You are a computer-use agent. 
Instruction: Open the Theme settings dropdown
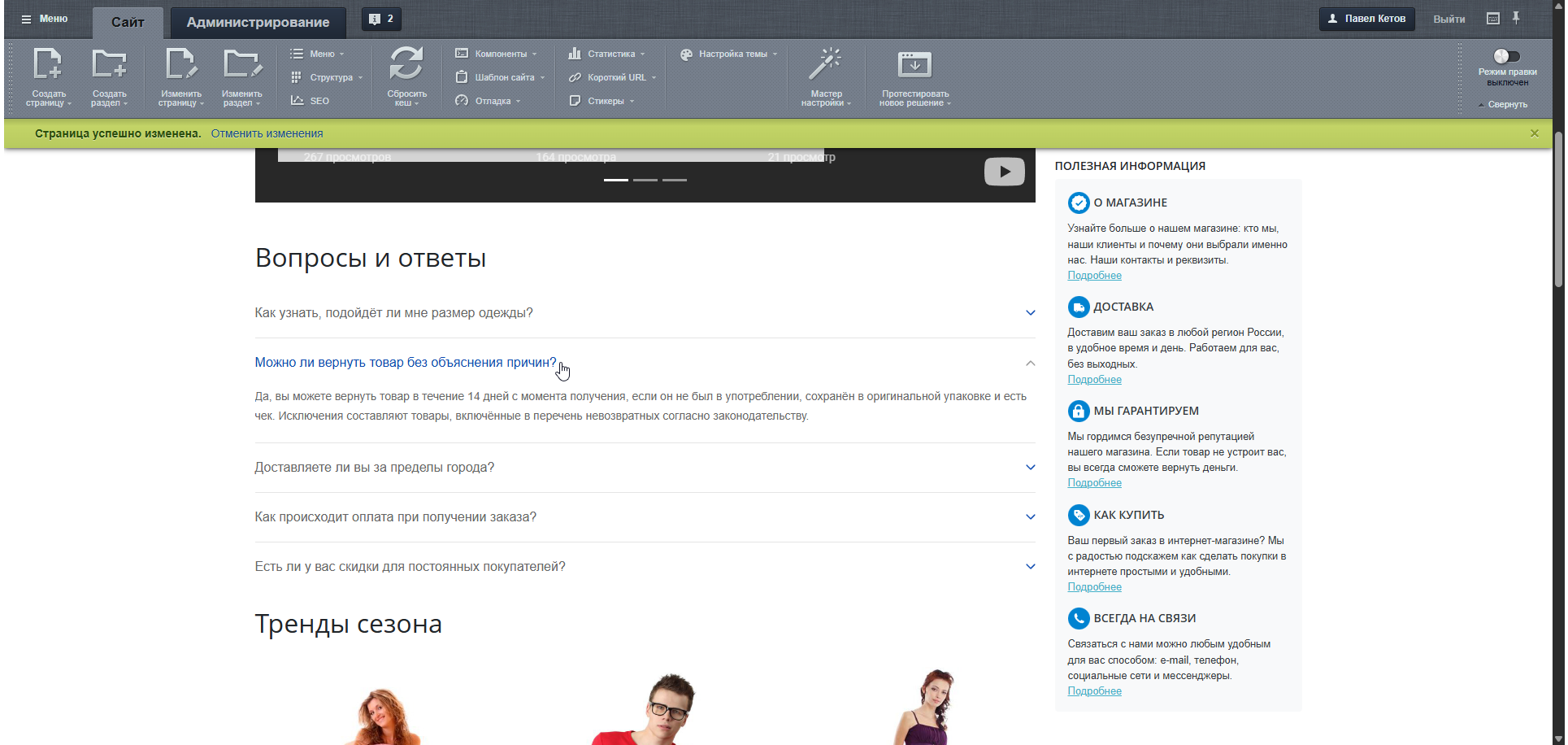point(728,54)
